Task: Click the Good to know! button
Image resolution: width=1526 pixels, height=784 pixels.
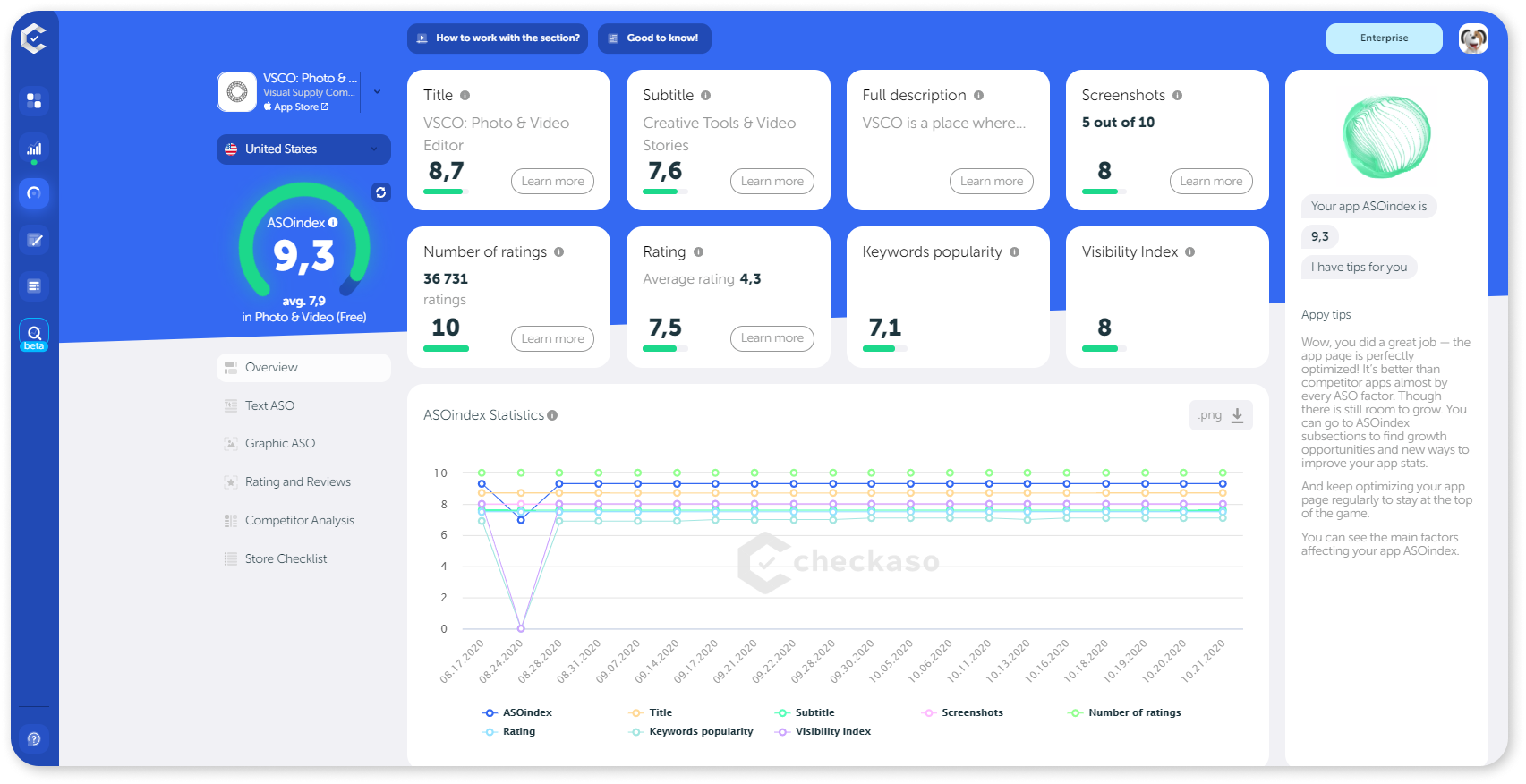Action: point(654,38)
